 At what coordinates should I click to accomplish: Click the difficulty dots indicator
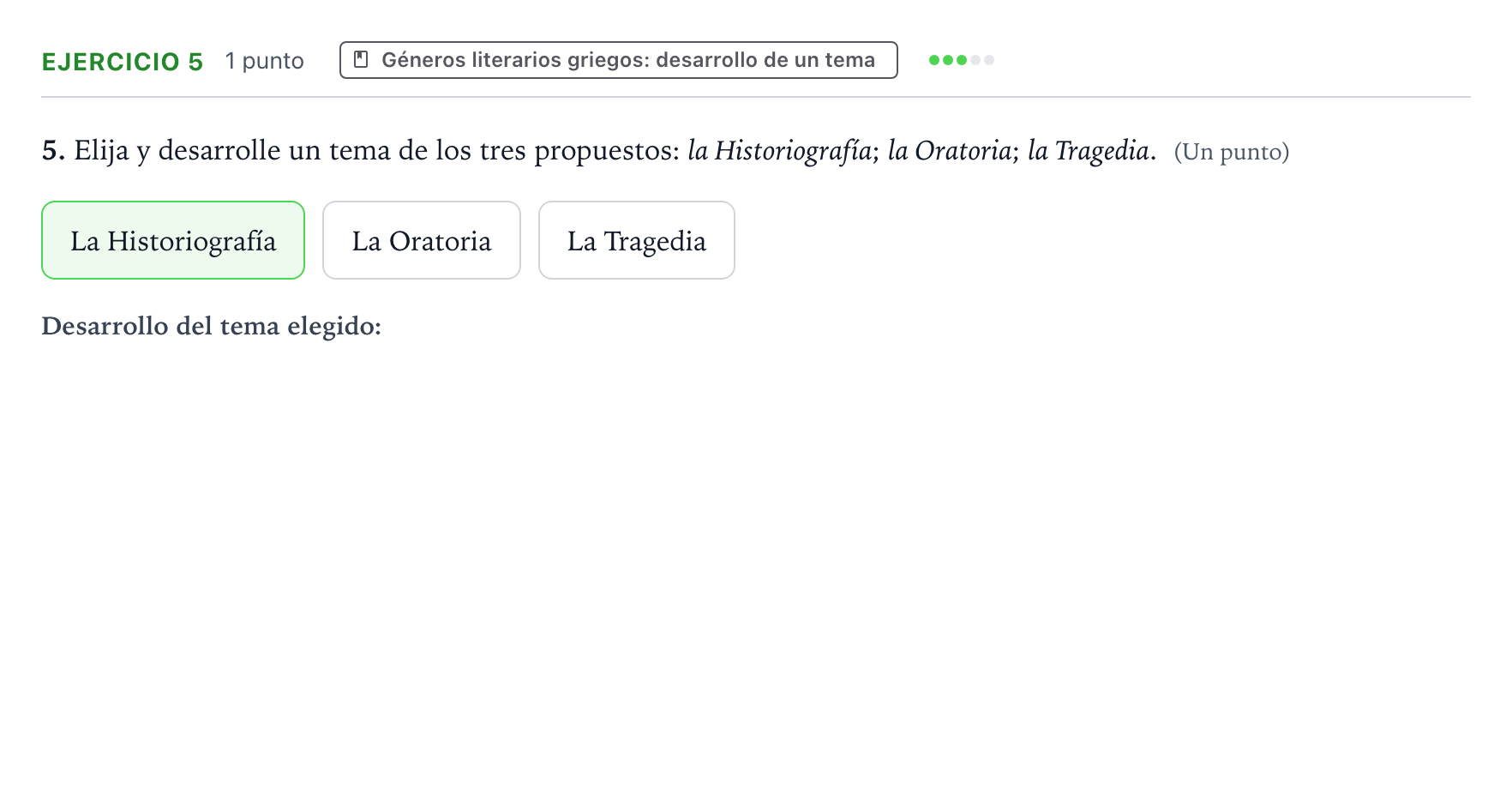click(x=962, y=60)
